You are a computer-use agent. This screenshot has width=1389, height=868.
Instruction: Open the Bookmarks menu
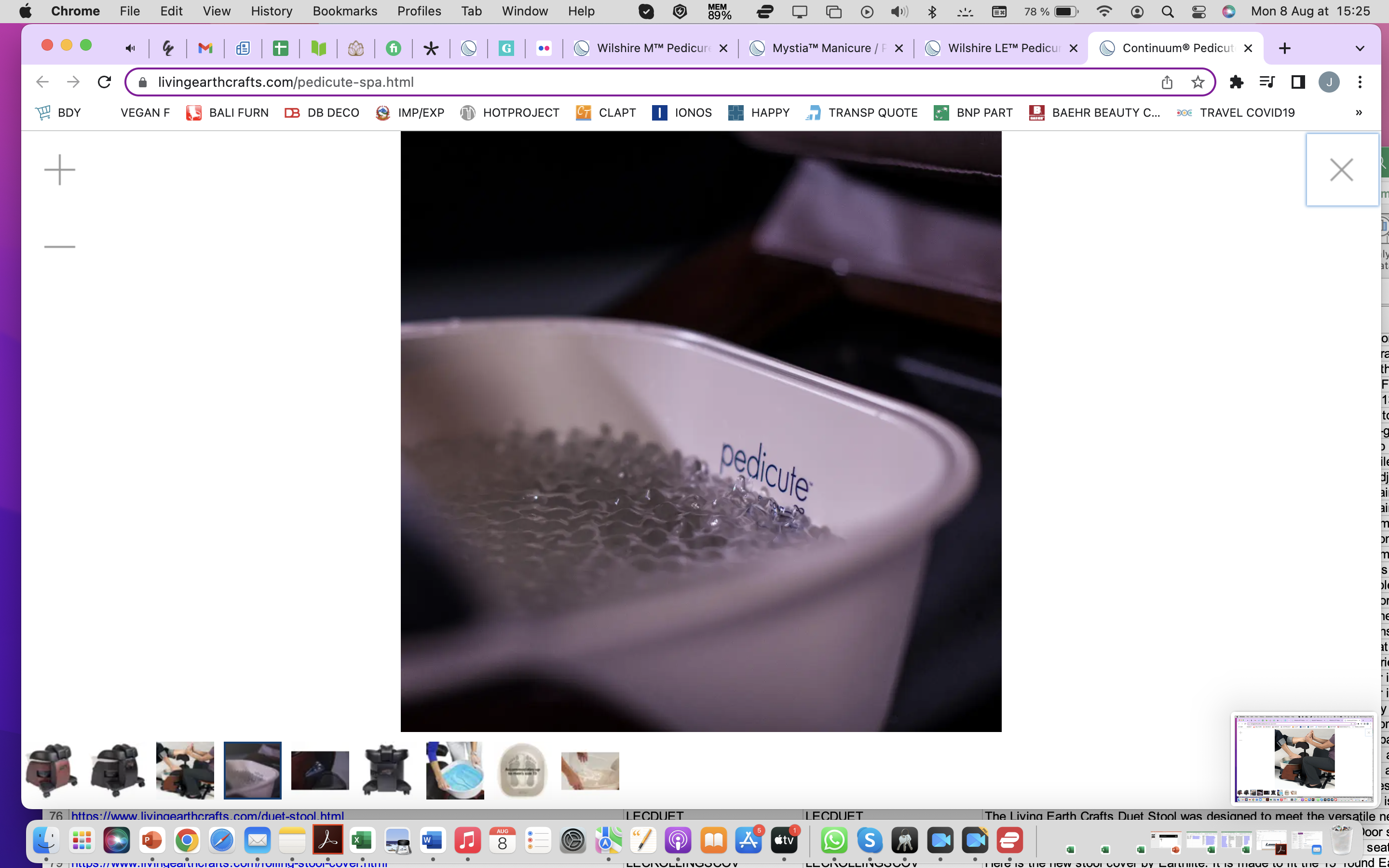(x=345, y=12)
